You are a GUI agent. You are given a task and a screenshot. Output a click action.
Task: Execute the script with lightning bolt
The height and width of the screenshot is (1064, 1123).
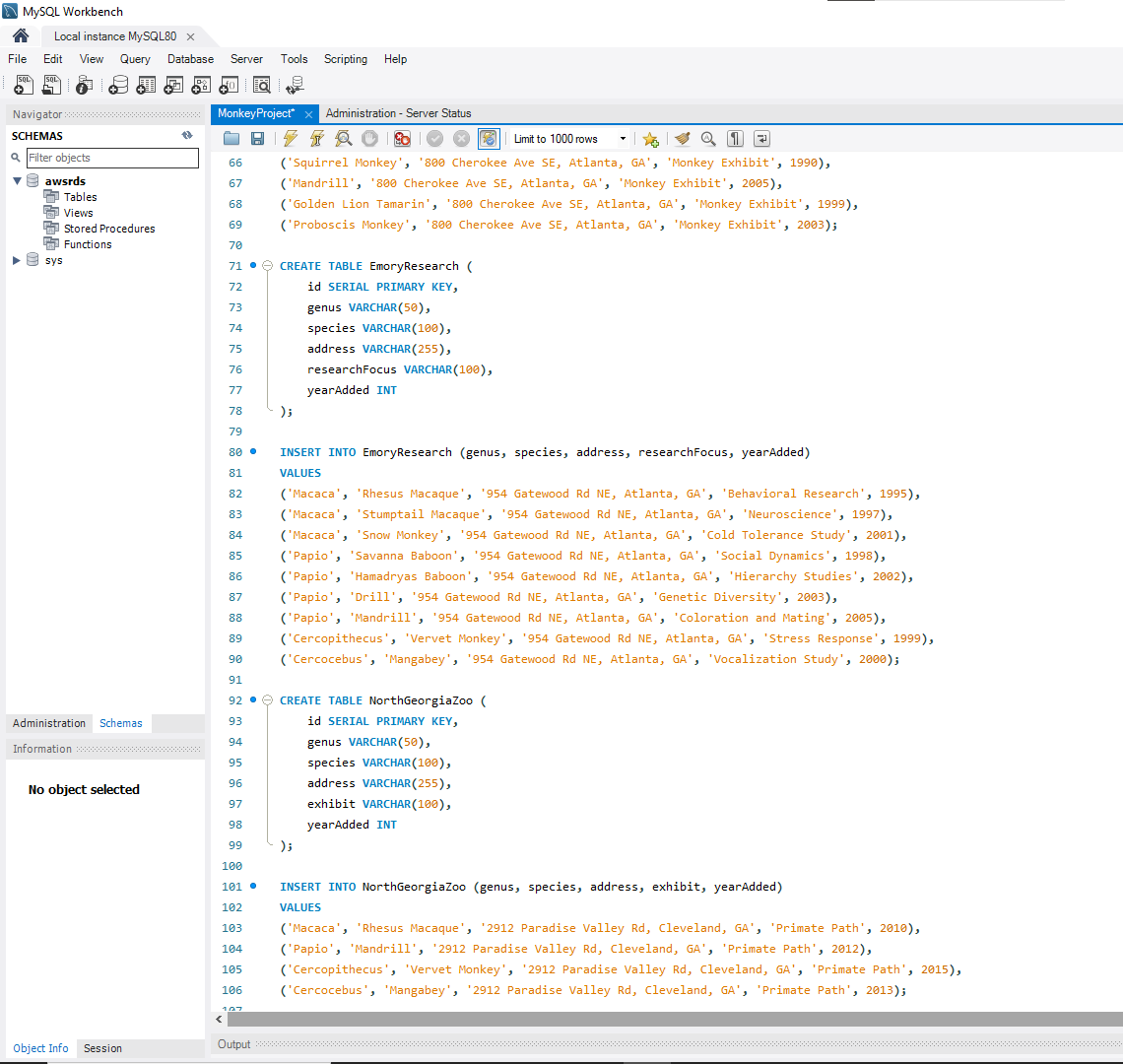tap(290, 138)
